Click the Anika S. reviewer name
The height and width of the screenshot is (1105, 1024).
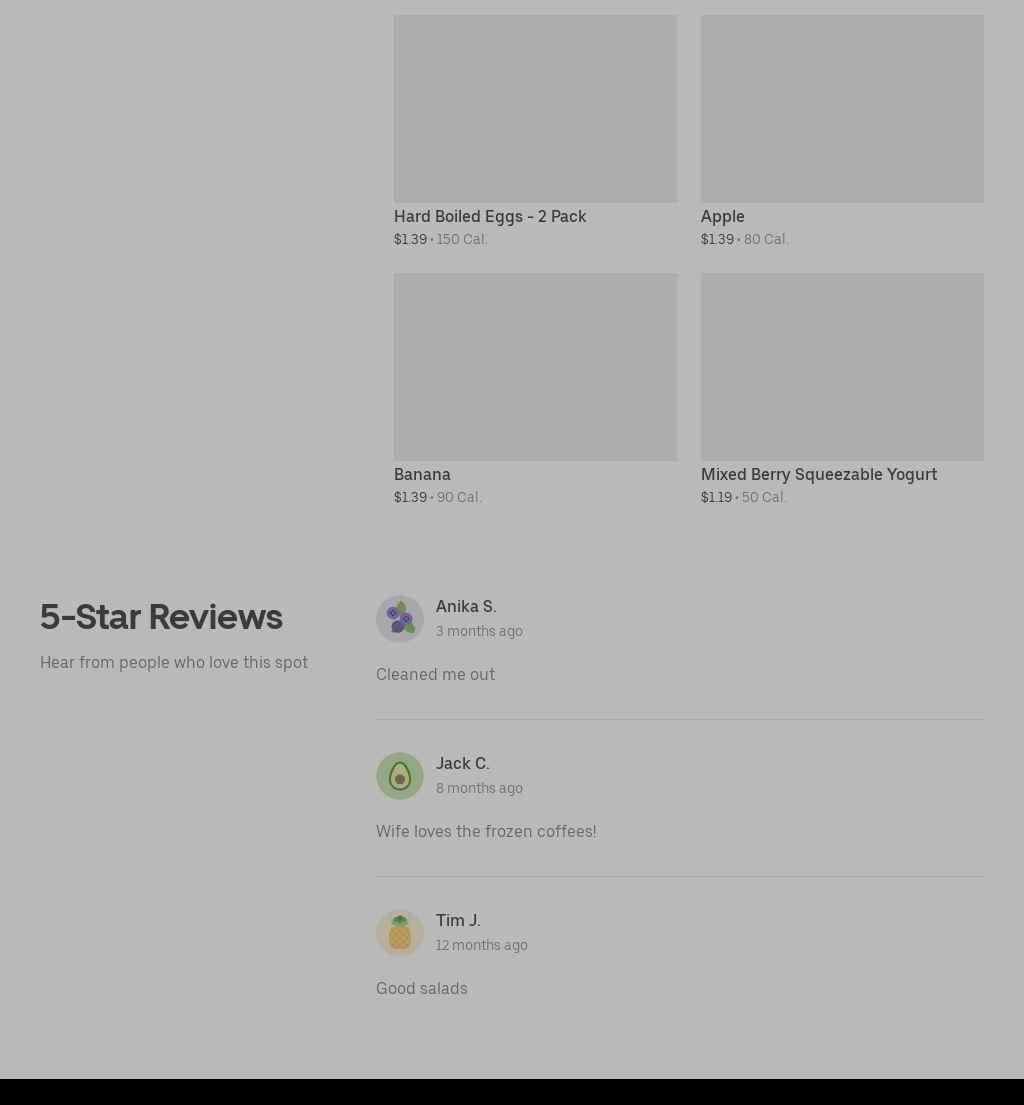[x=466, y=607]
